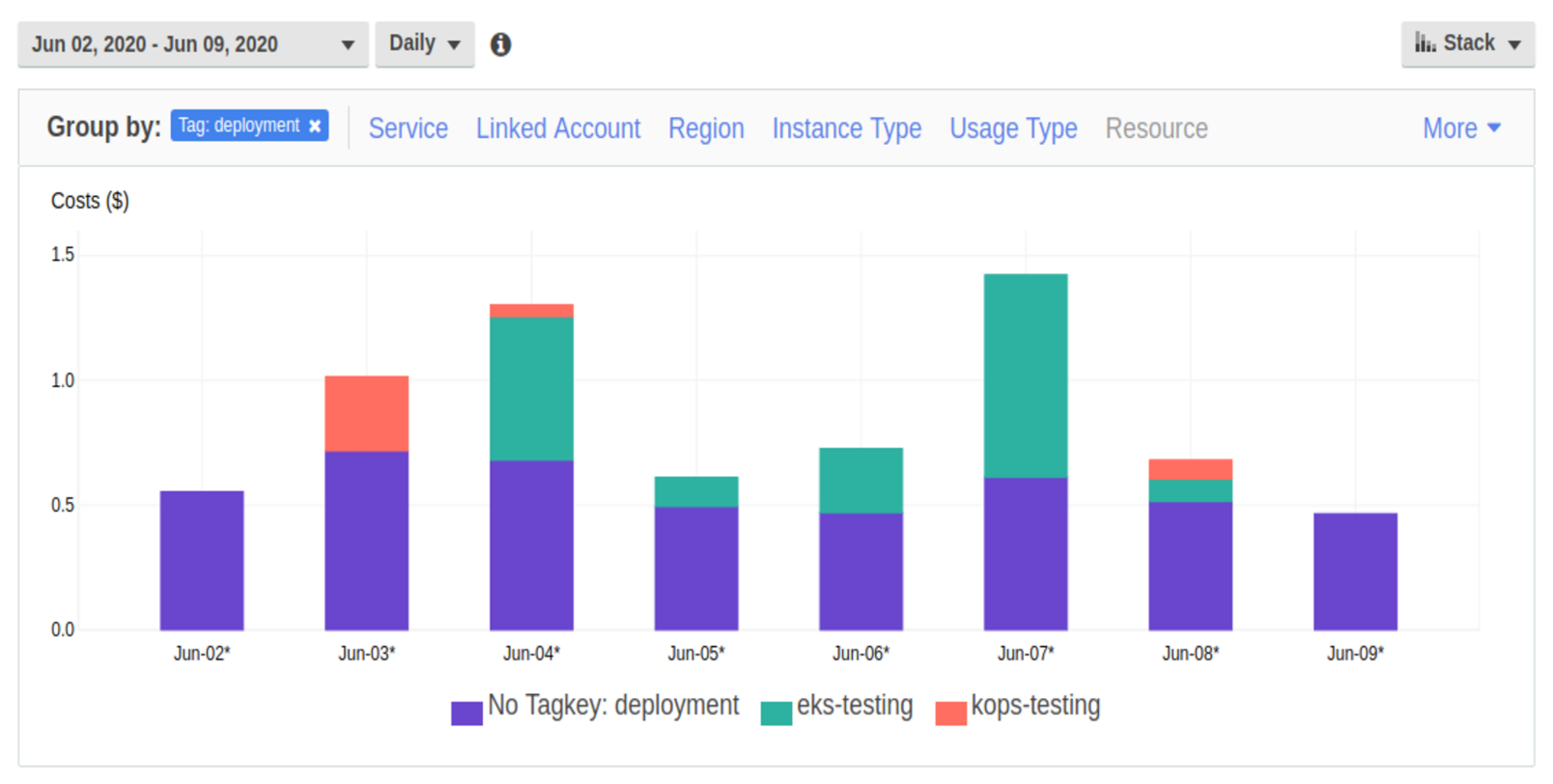Image resolution: width=1553 pixels, height=784 pixels.
Task: Group costs by Linked Account
Action: coord(557,128)
